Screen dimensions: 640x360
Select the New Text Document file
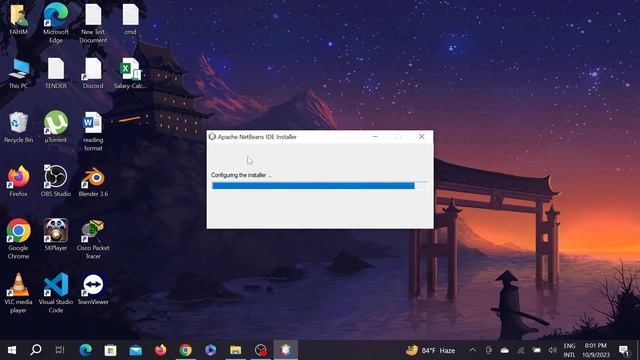tap(93, 24)
